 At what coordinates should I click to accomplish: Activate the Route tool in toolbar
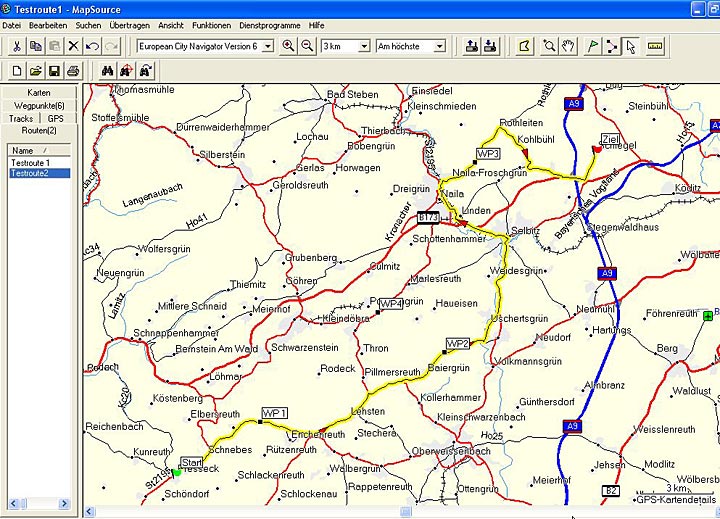click(x=610, y=46)
